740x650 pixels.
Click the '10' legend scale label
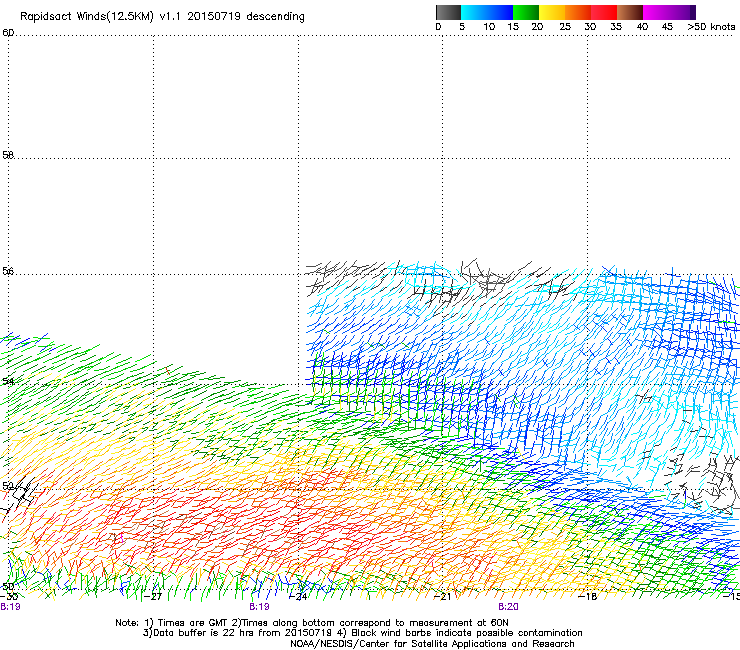pyautogui.click(x=489, y=26)
